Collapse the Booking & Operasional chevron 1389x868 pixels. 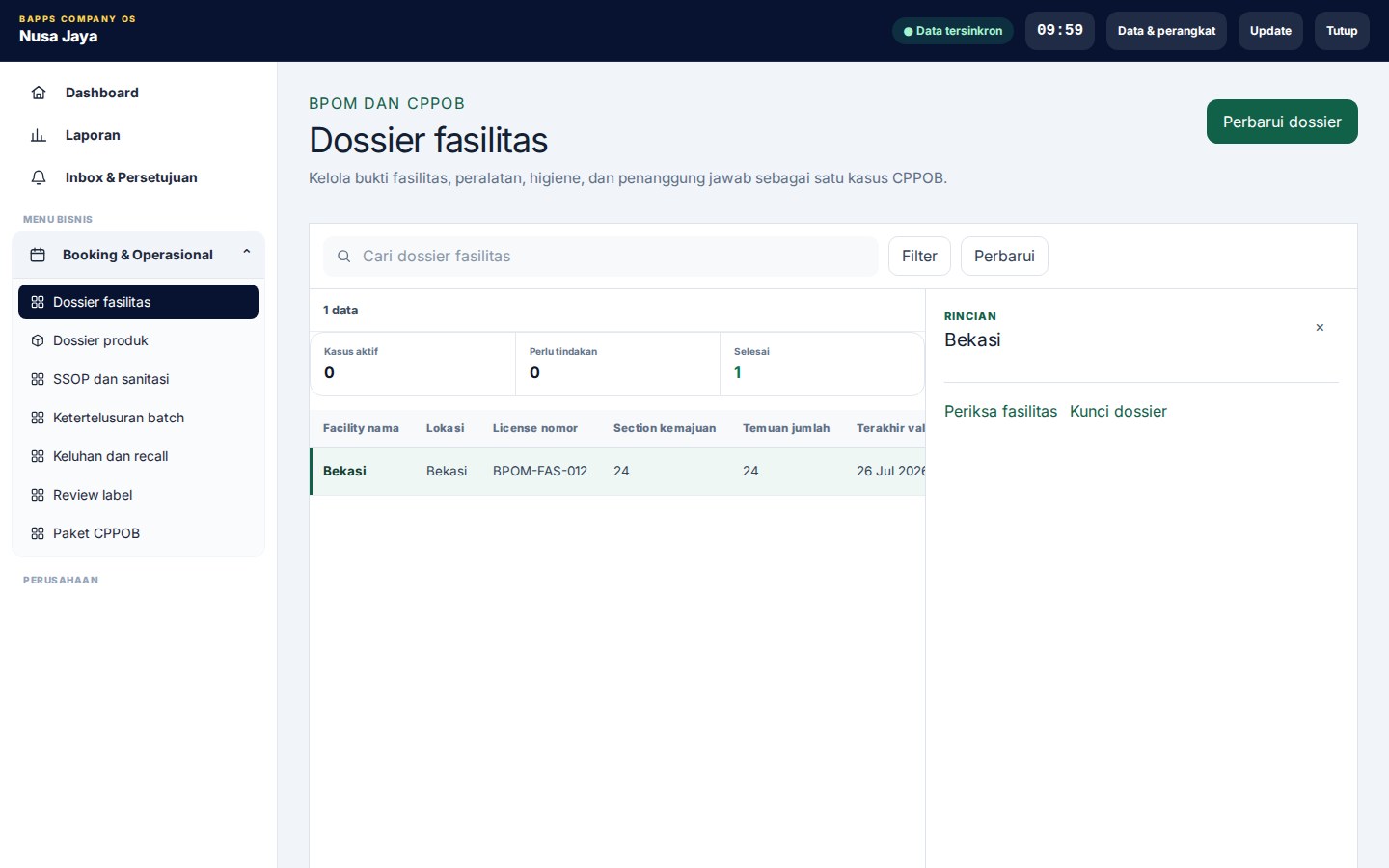(247, 252)
